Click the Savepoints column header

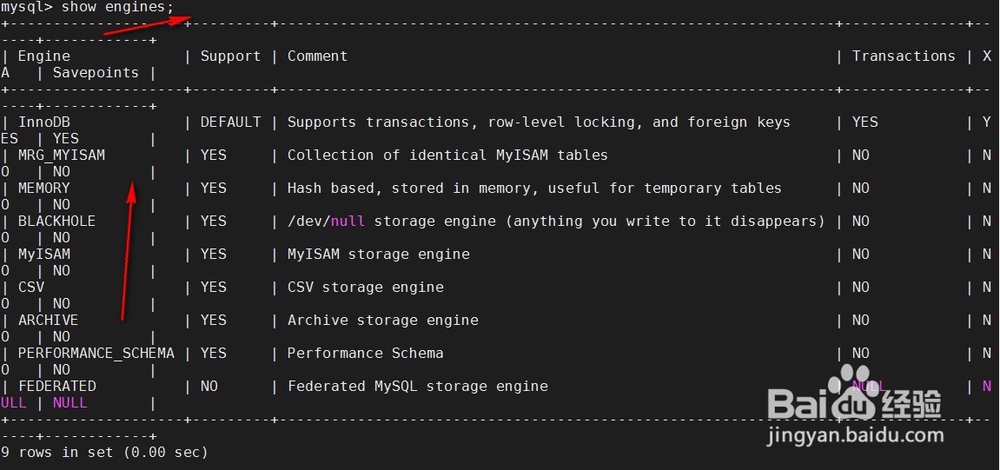[96, 73]
